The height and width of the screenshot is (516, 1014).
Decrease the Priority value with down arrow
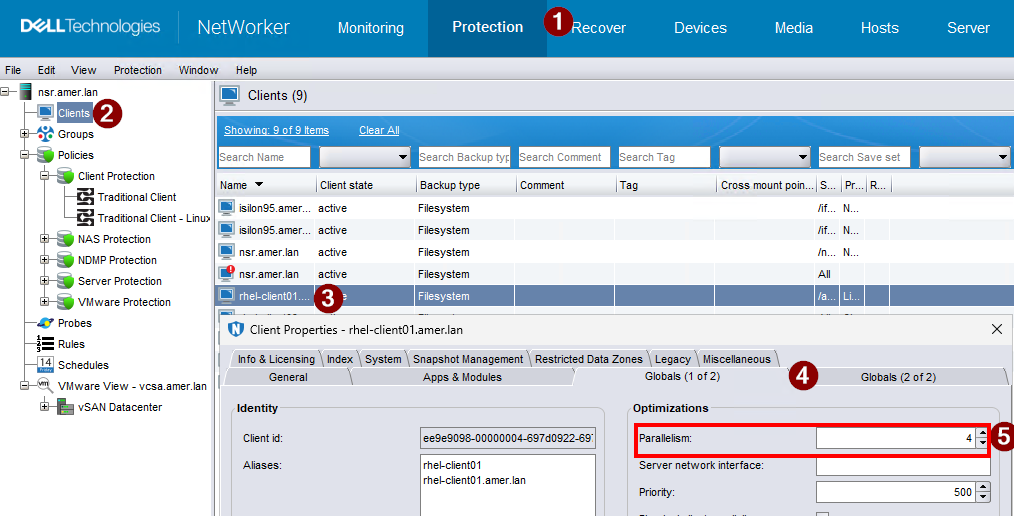[x=982, y=497]
